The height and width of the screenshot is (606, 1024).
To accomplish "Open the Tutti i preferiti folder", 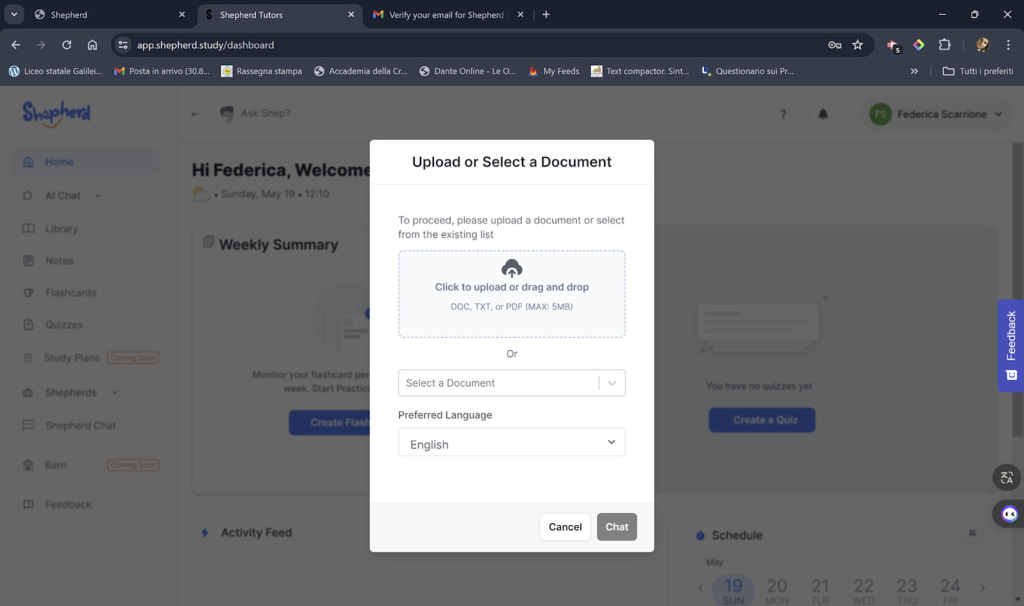I will tap(978, 71).
